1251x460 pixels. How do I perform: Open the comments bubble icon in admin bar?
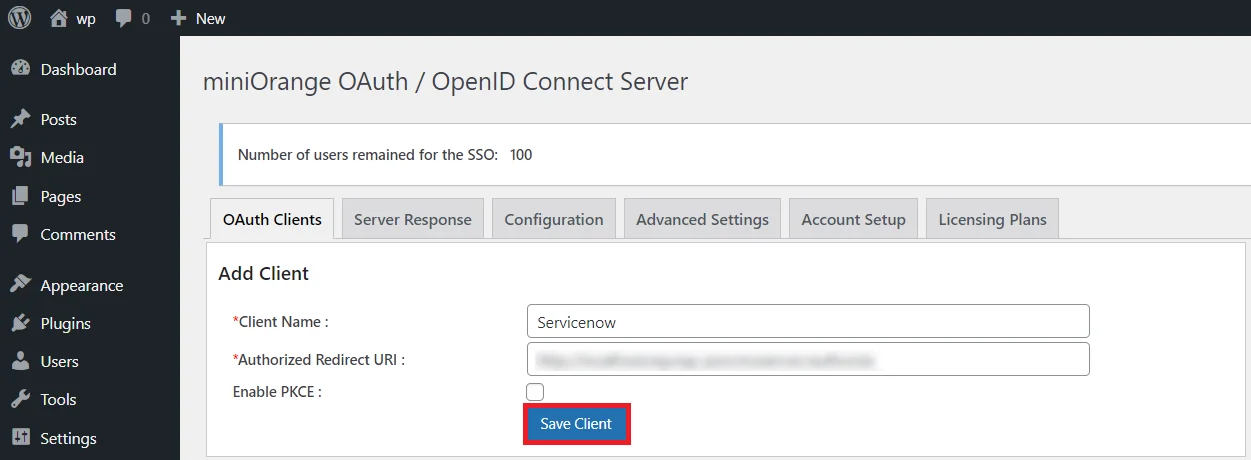pyautogui.click(x=124, y=19)
